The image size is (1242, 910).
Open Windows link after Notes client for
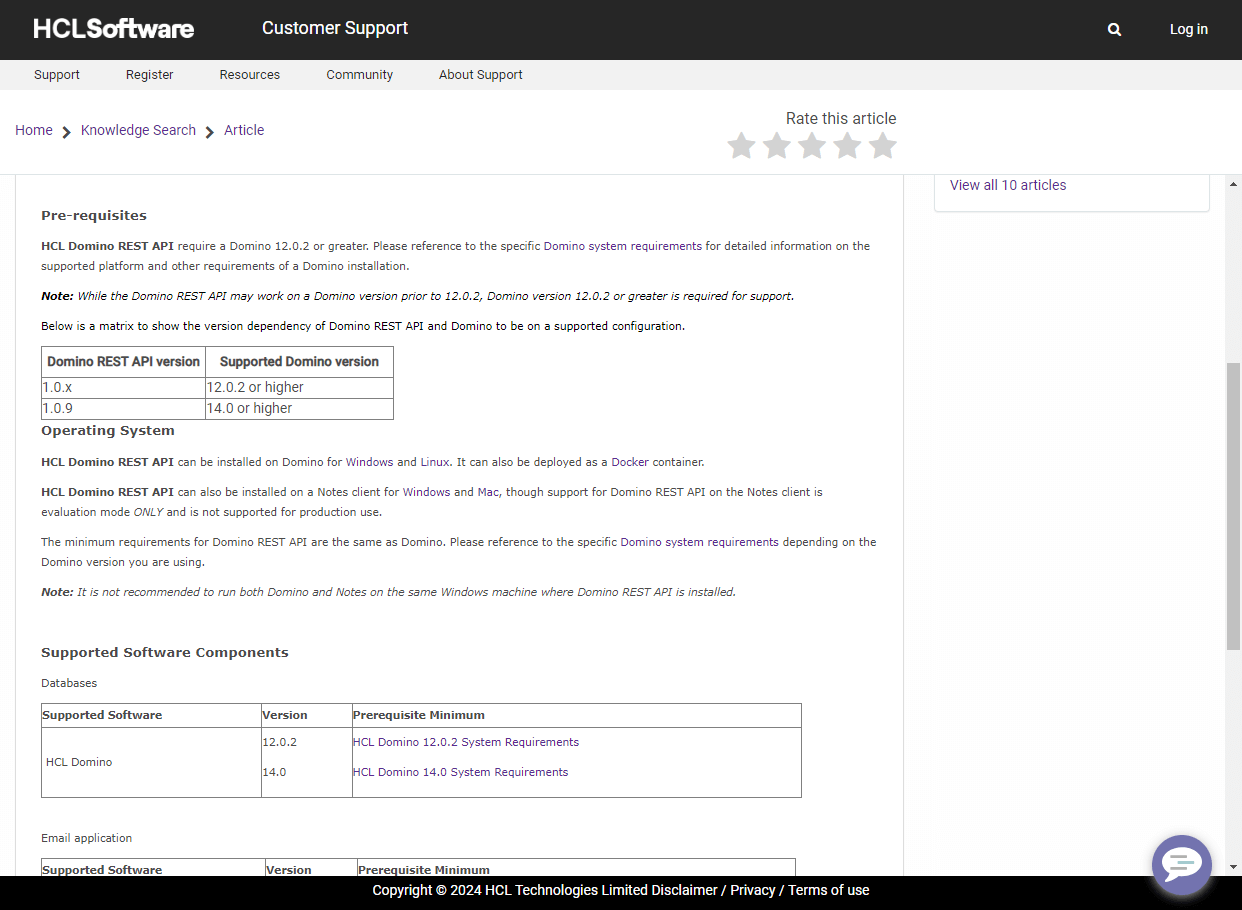click(427, 492)
